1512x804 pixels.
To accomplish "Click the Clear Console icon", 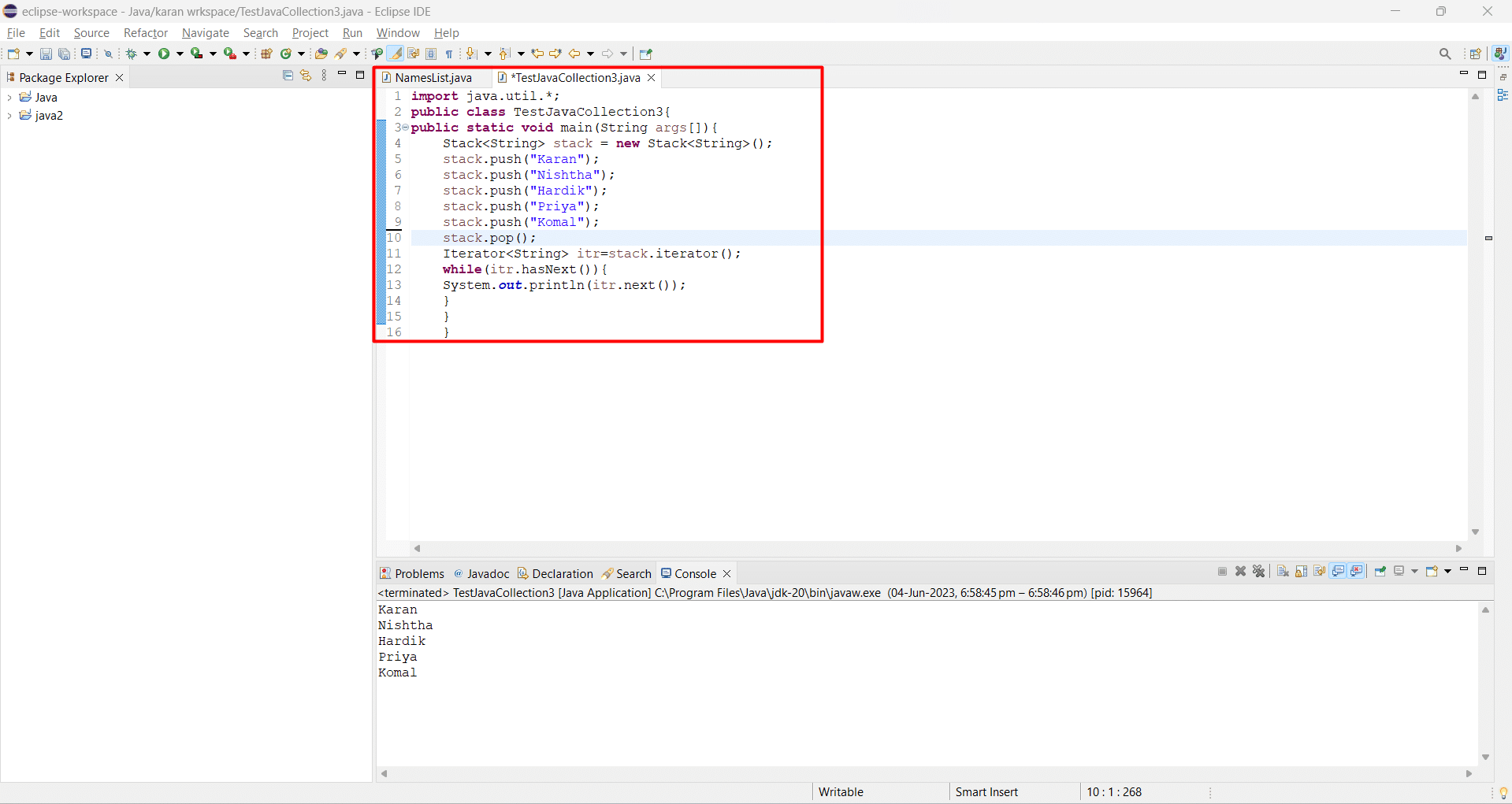I will coord(1283,571).
